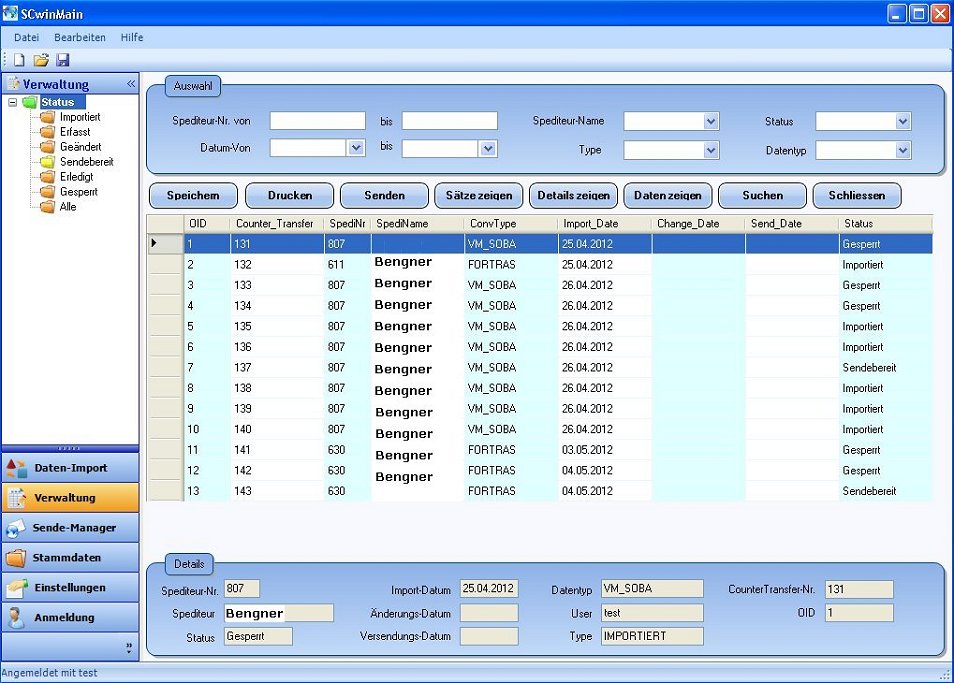The height and width of the screenshot is (683, 954).
Task: Click the Importiert folder icon in tree
Action: [47, 117]
